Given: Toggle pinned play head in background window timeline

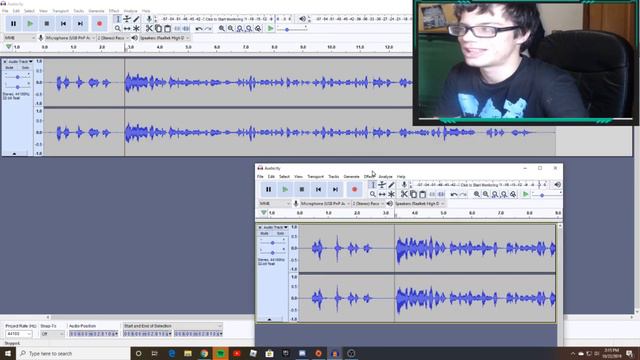Looking at the screenshot, I should point(9,47).
